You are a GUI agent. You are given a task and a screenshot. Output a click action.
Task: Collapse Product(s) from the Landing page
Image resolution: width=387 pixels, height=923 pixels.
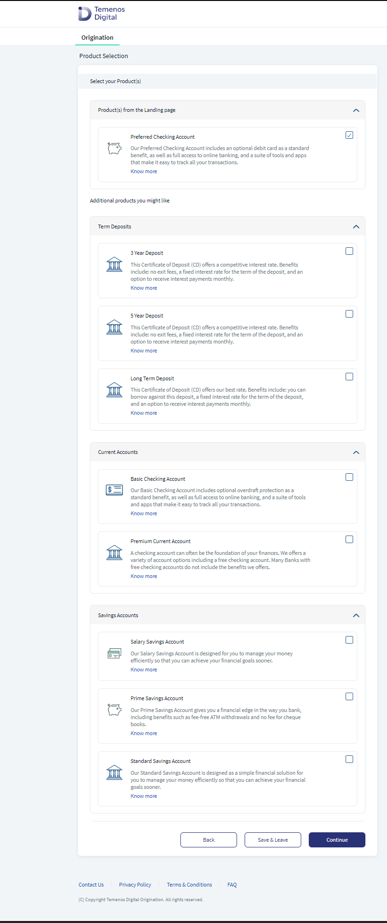click(x=355, y=110)
